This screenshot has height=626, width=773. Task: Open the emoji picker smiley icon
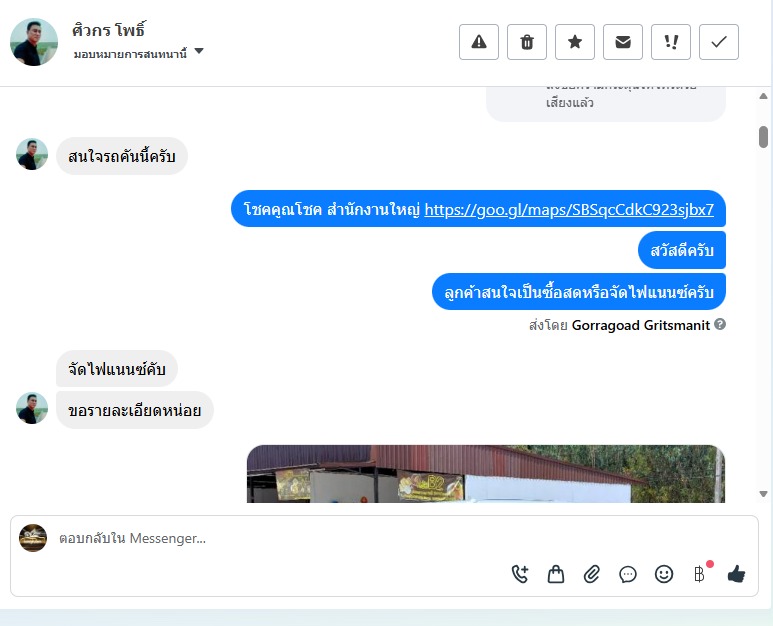[x=664, y=574]
